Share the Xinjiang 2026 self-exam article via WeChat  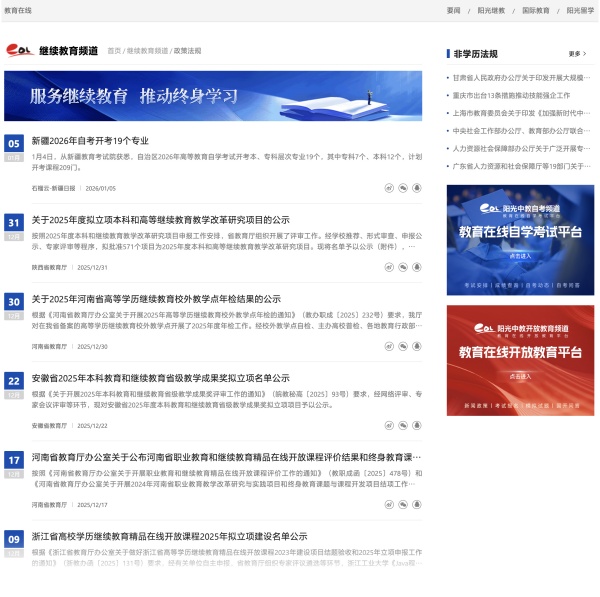tap(403, 187)
